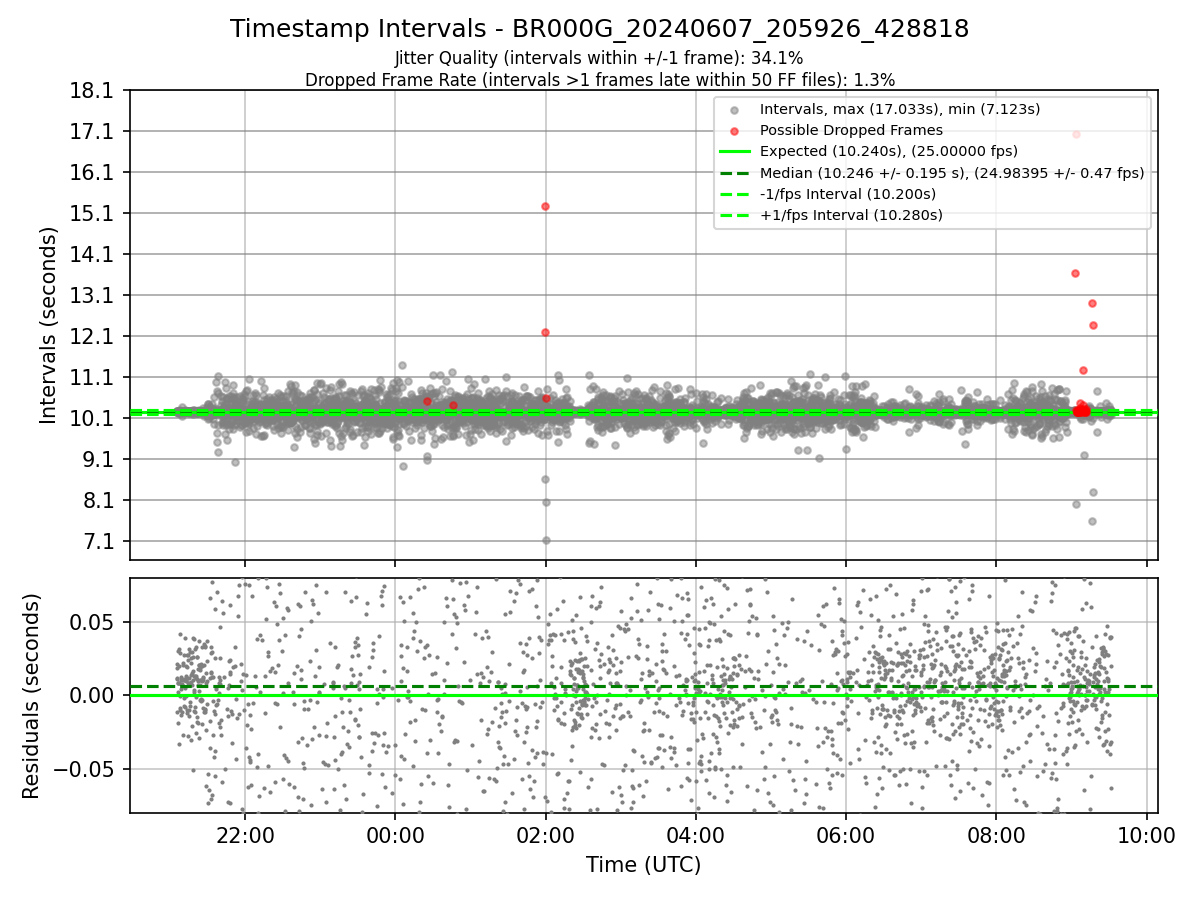The width and height of the screenshot is (1200, 900).
Task: Click the cluster of red points near 09:00 on the expected line
Action: pos(1081,410)
